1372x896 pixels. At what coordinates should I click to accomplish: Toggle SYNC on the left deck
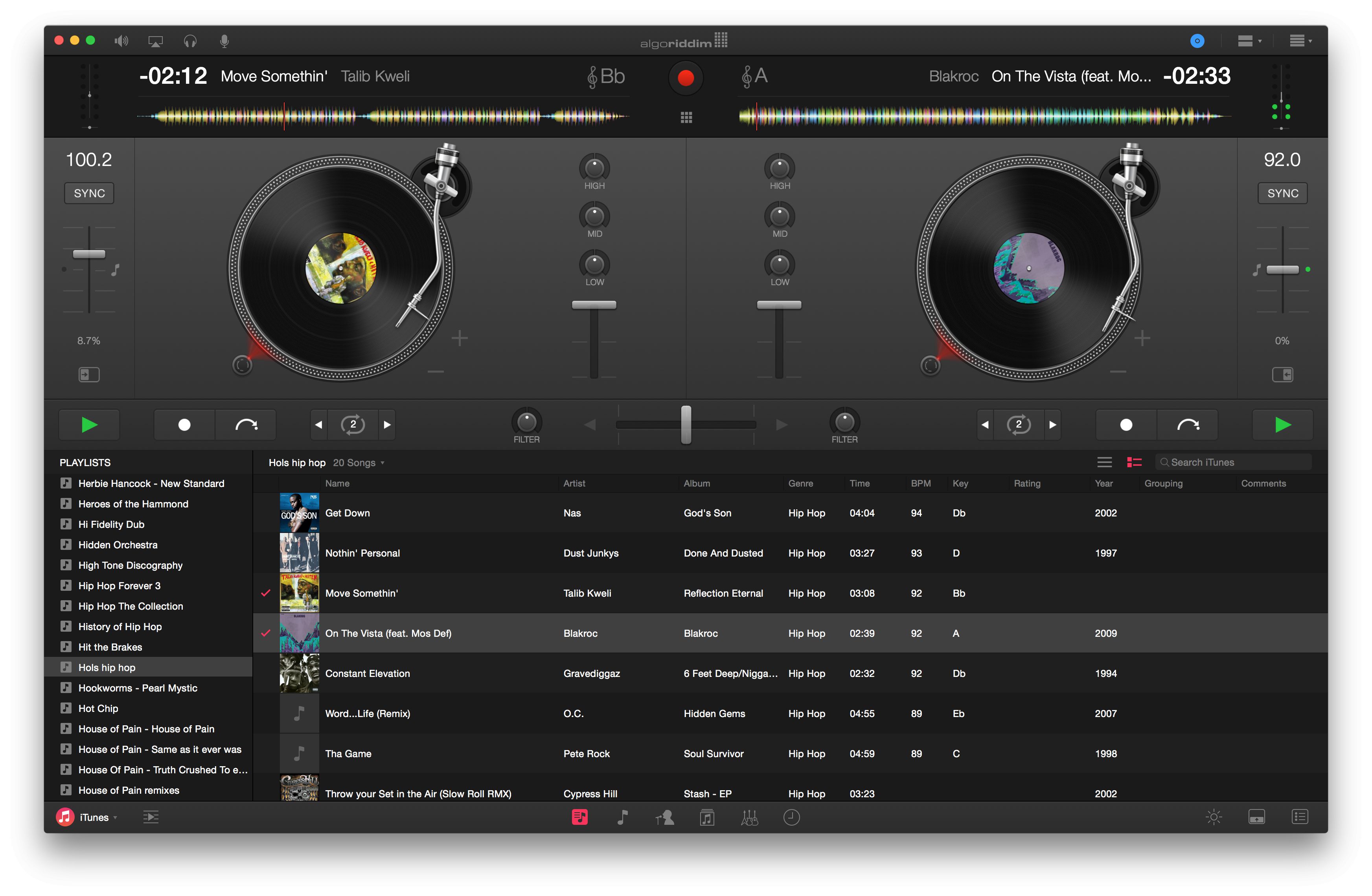click(89, 193)
